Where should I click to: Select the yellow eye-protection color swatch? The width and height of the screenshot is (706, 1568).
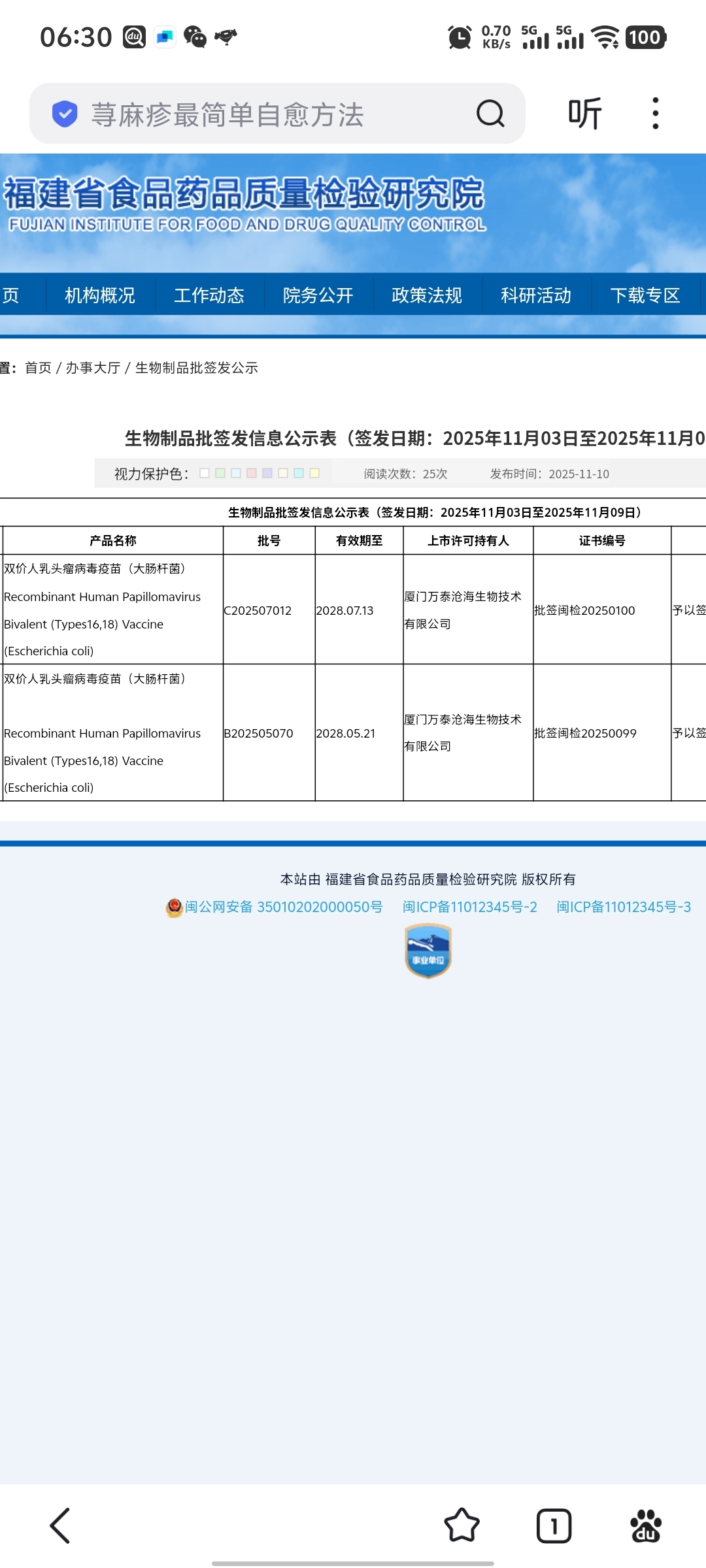pyautogui.click(x=314, y=473)
